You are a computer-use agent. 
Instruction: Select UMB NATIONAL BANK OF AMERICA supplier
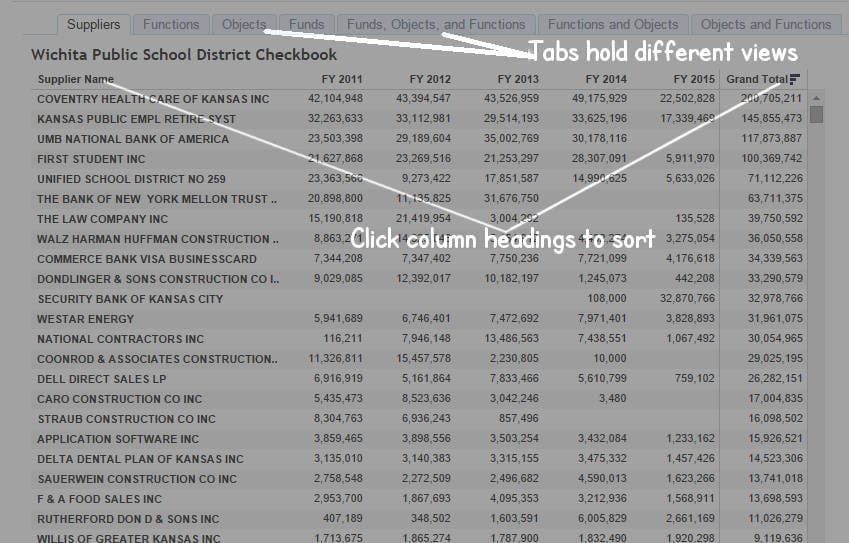coord(133,139)
